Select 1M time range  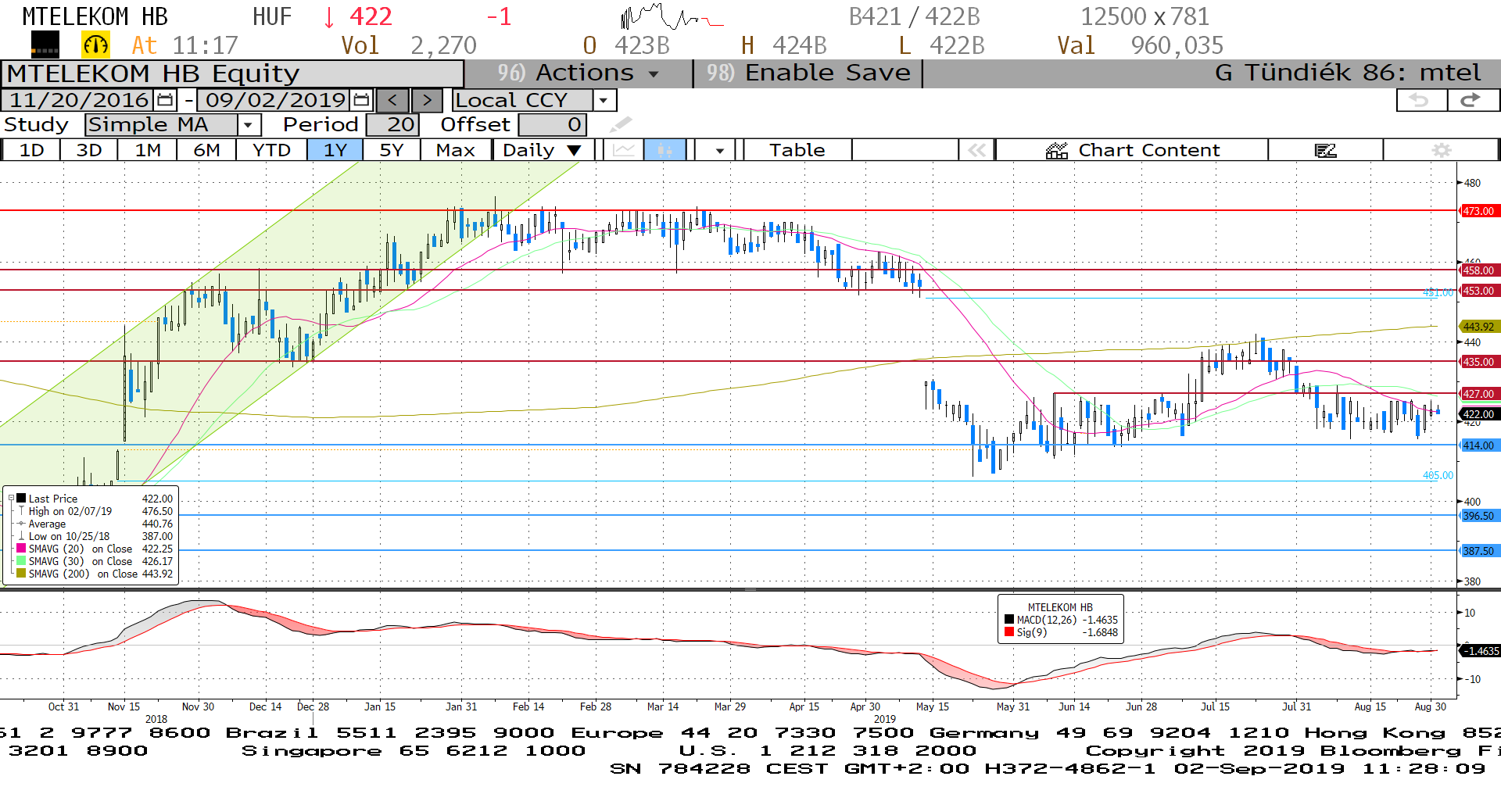tap(148, 150)
